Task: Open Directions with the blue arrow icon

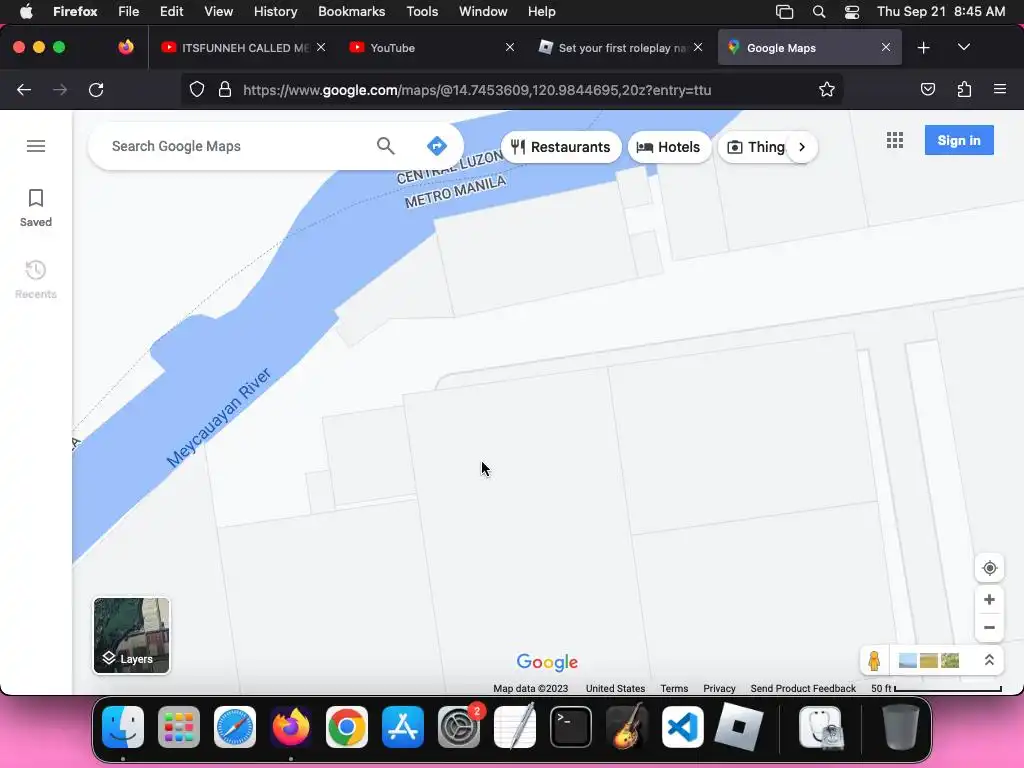Action: point(437,146)
